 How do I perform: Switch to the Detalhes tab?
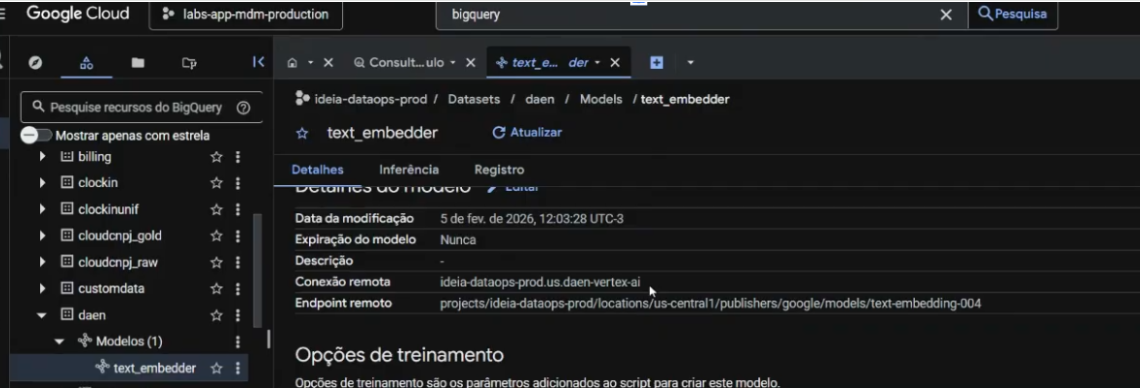click(317, 170)
